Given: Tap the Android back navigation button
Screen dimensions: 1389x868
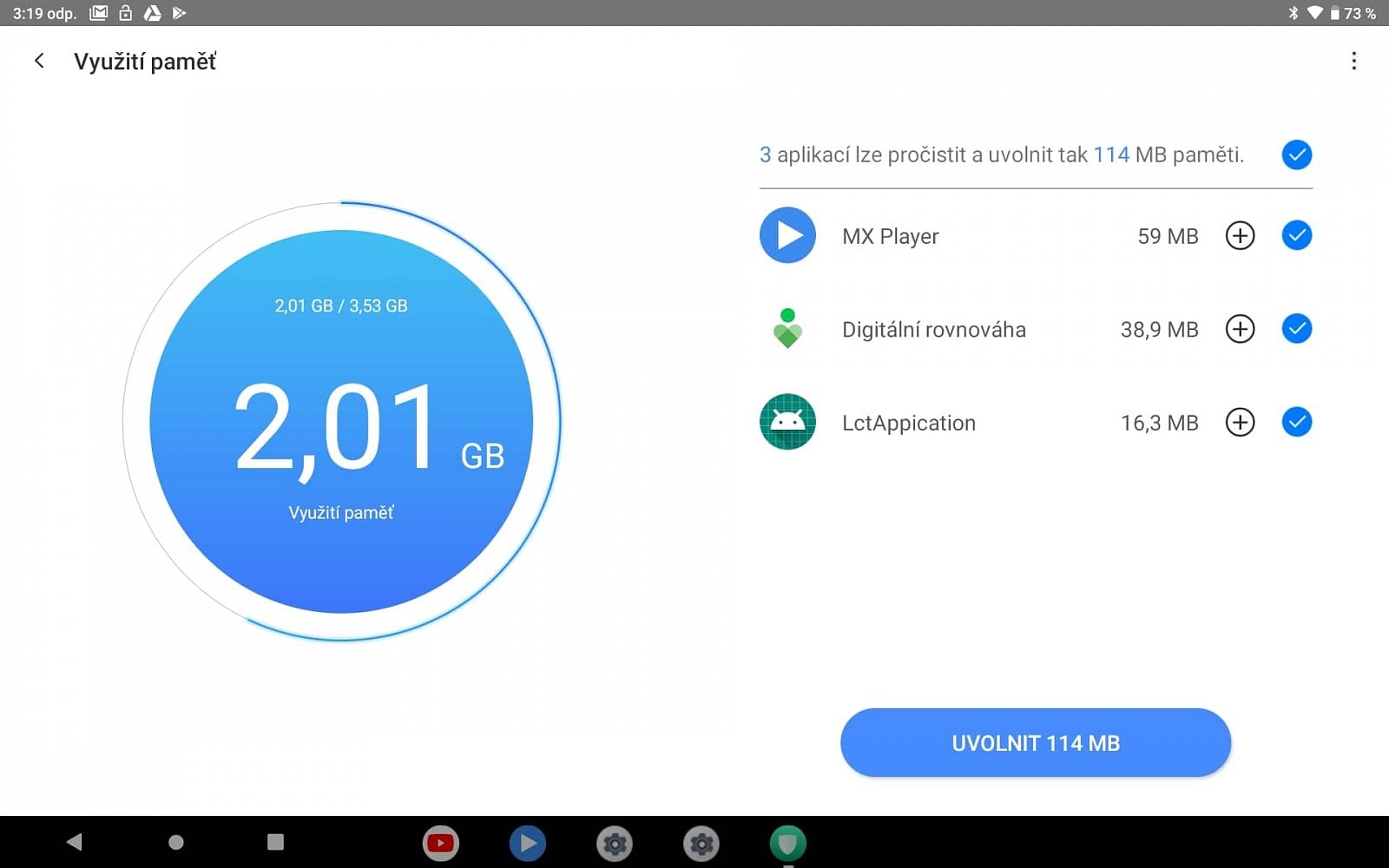Looking at the screenshot, I should [x=75, y=842].
